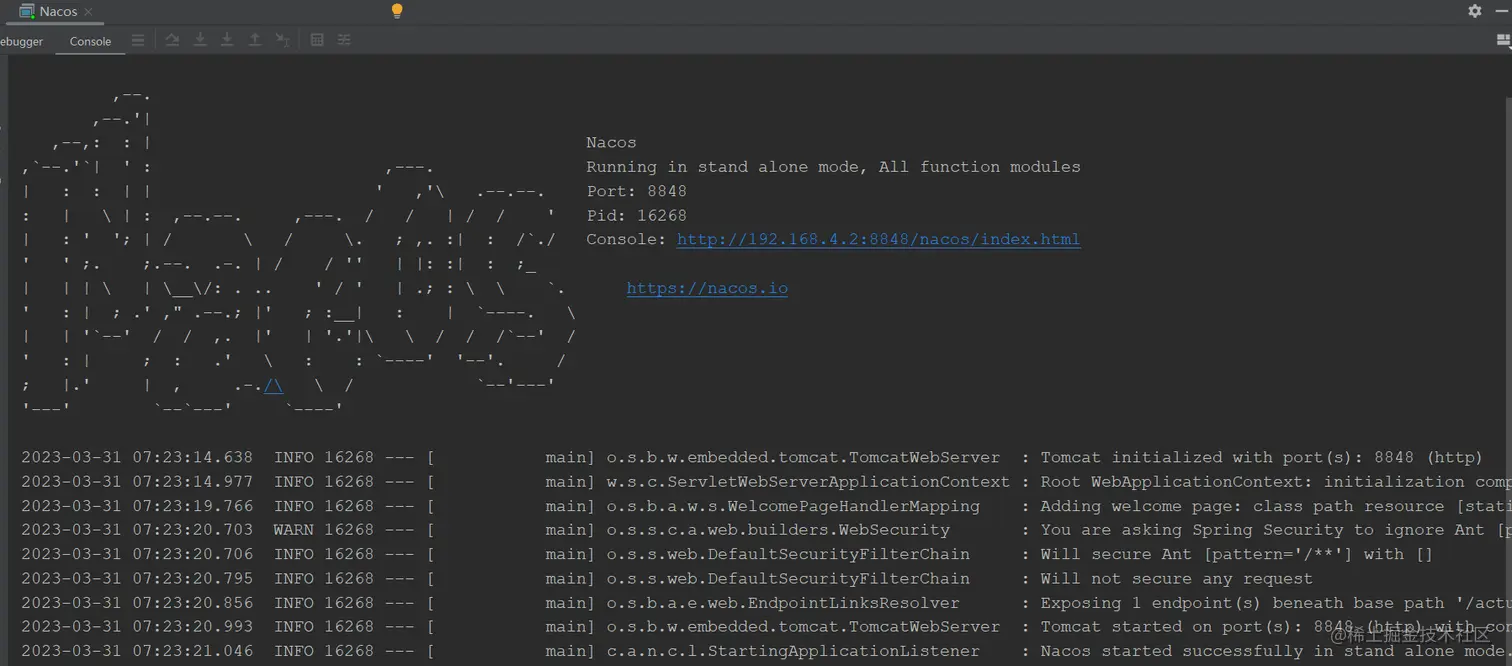This screenshot has width=1512, height=666.
Task: Click 'Will not secure any request' message
Action: click(1176, 579)
